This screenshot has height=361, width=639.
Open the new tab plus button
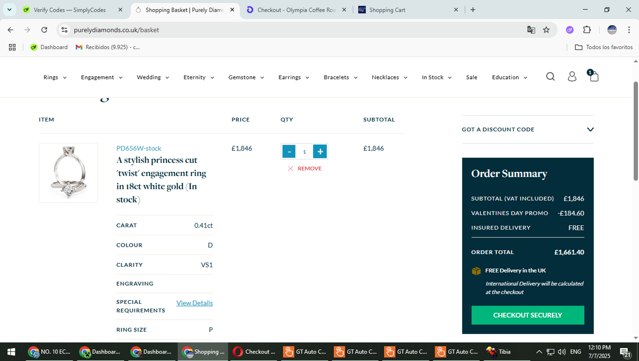(x=473, y=10)
